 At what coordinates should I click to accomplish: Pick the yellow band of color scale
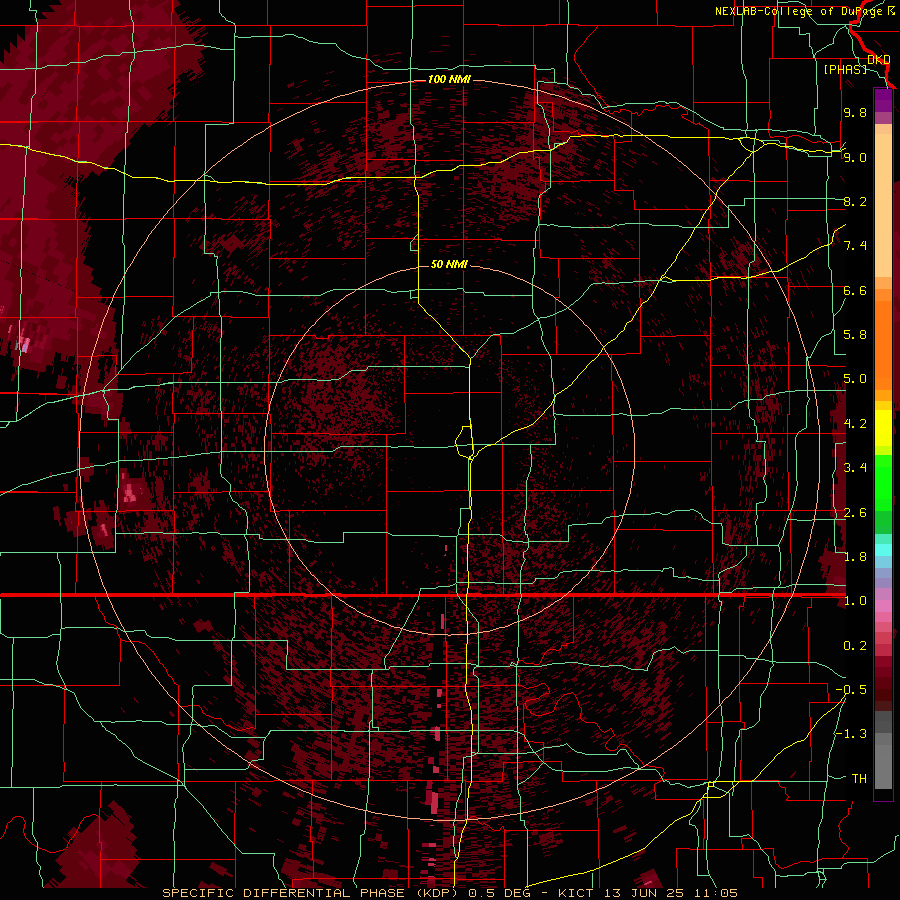(x=883, y=428)
